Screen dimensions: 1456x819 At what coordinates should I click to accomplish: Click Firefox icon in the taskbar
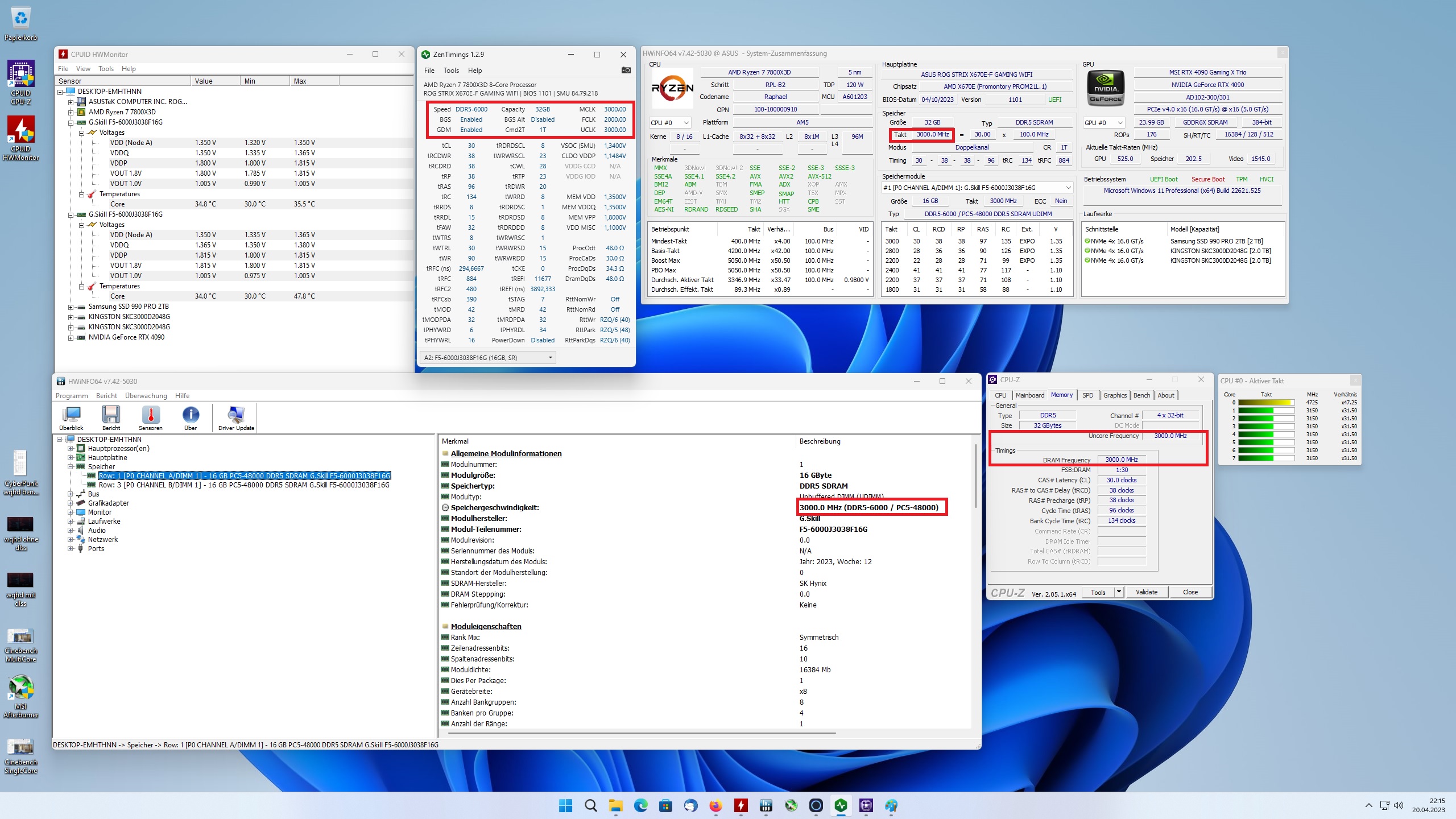pyautogui.click(x=715, y=805)
